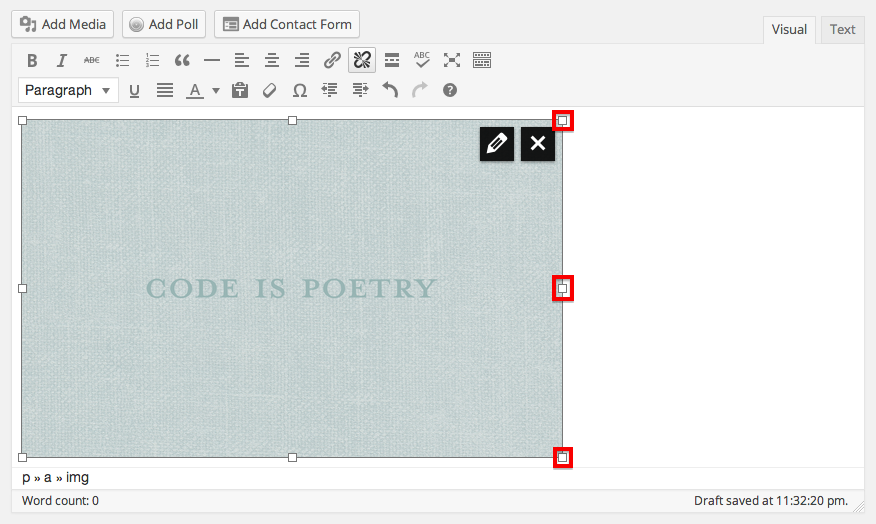Click the pencil edit button on image
Viewport: 876px width, 524px height.
(497, 144)
